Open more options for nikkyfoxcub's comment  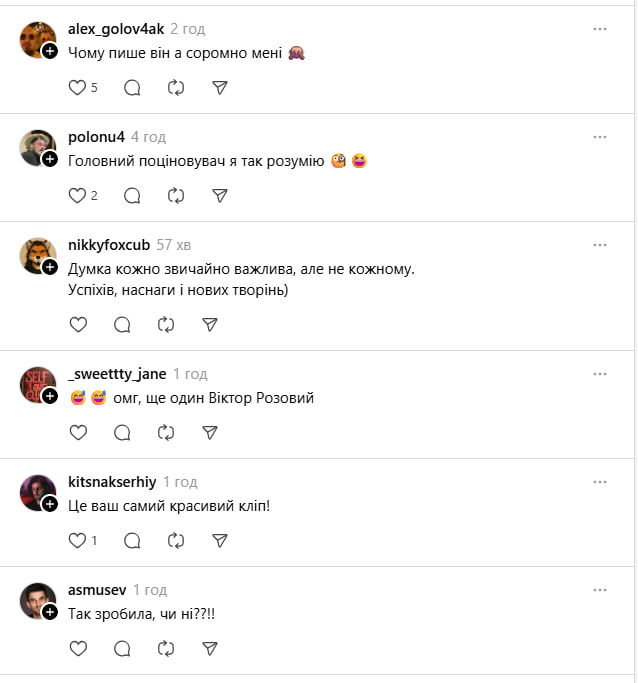[x=600, y=245]
